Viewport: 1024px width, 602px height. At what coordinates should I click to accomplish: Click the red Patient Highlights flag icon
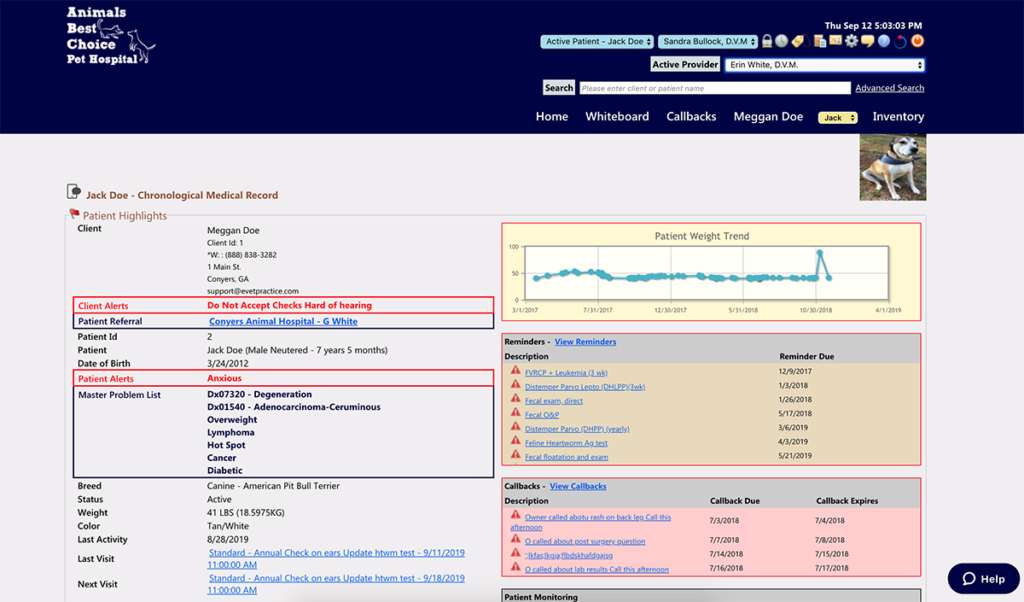[x=74, y=214]
